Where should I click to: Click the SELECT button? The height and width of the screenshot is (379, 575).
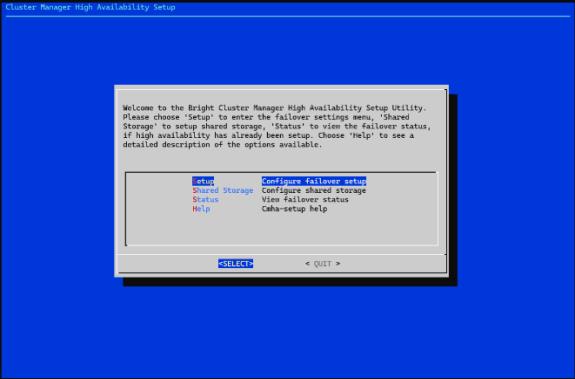[x=235, y=264]
